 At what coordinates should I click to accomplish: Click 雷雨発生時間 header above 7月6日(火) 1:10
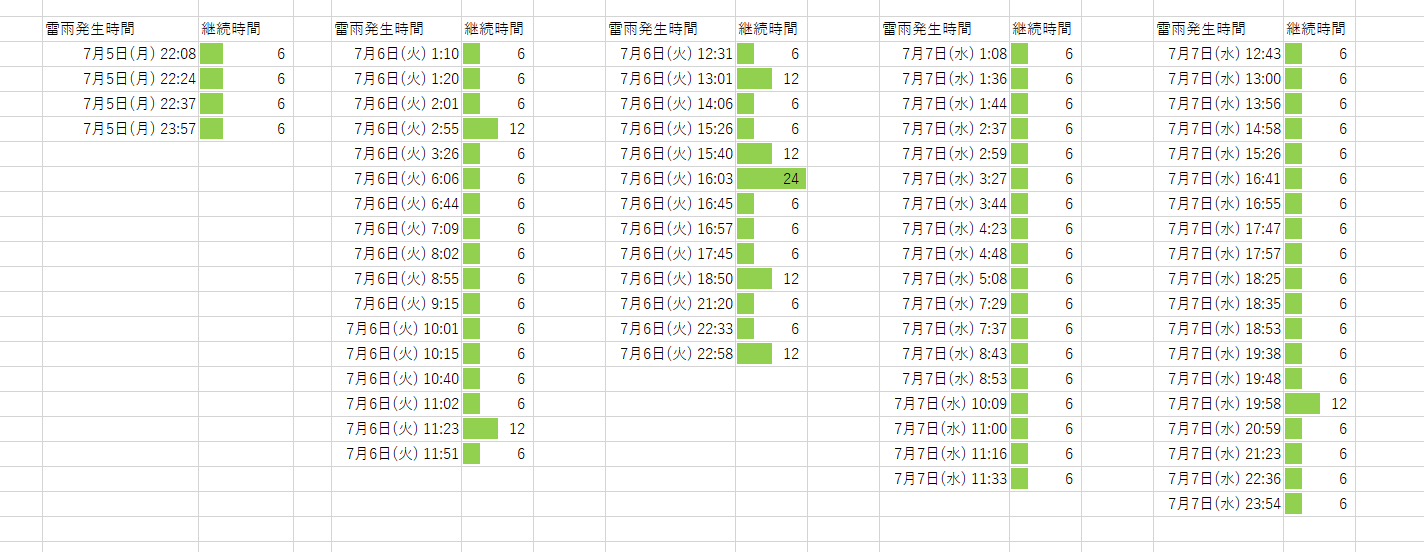tap(379, 29)
